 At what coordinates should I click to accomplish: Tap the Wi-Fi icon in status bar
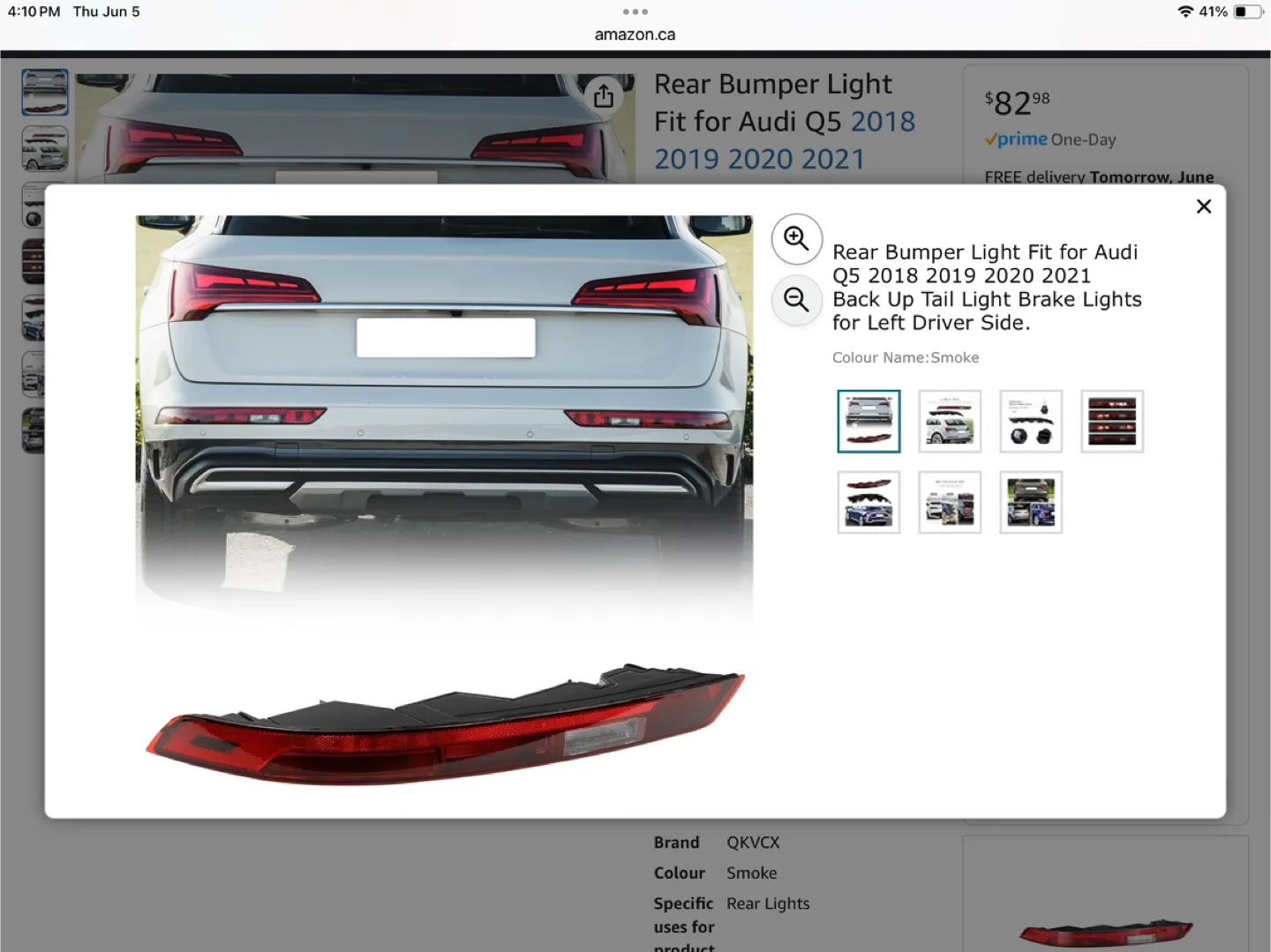pos(1185,11)
